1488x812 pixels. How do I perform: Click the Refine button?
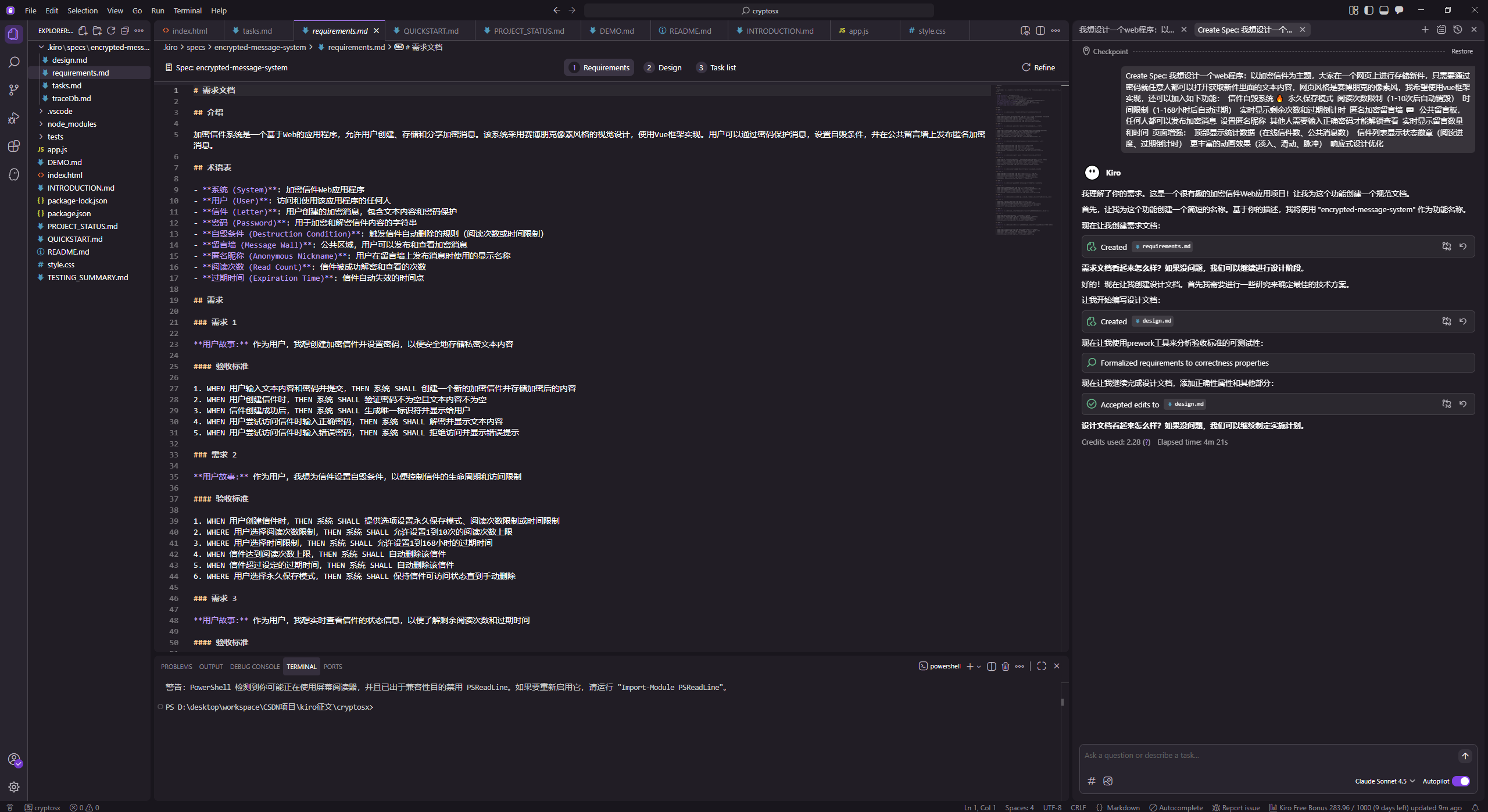1038,67
